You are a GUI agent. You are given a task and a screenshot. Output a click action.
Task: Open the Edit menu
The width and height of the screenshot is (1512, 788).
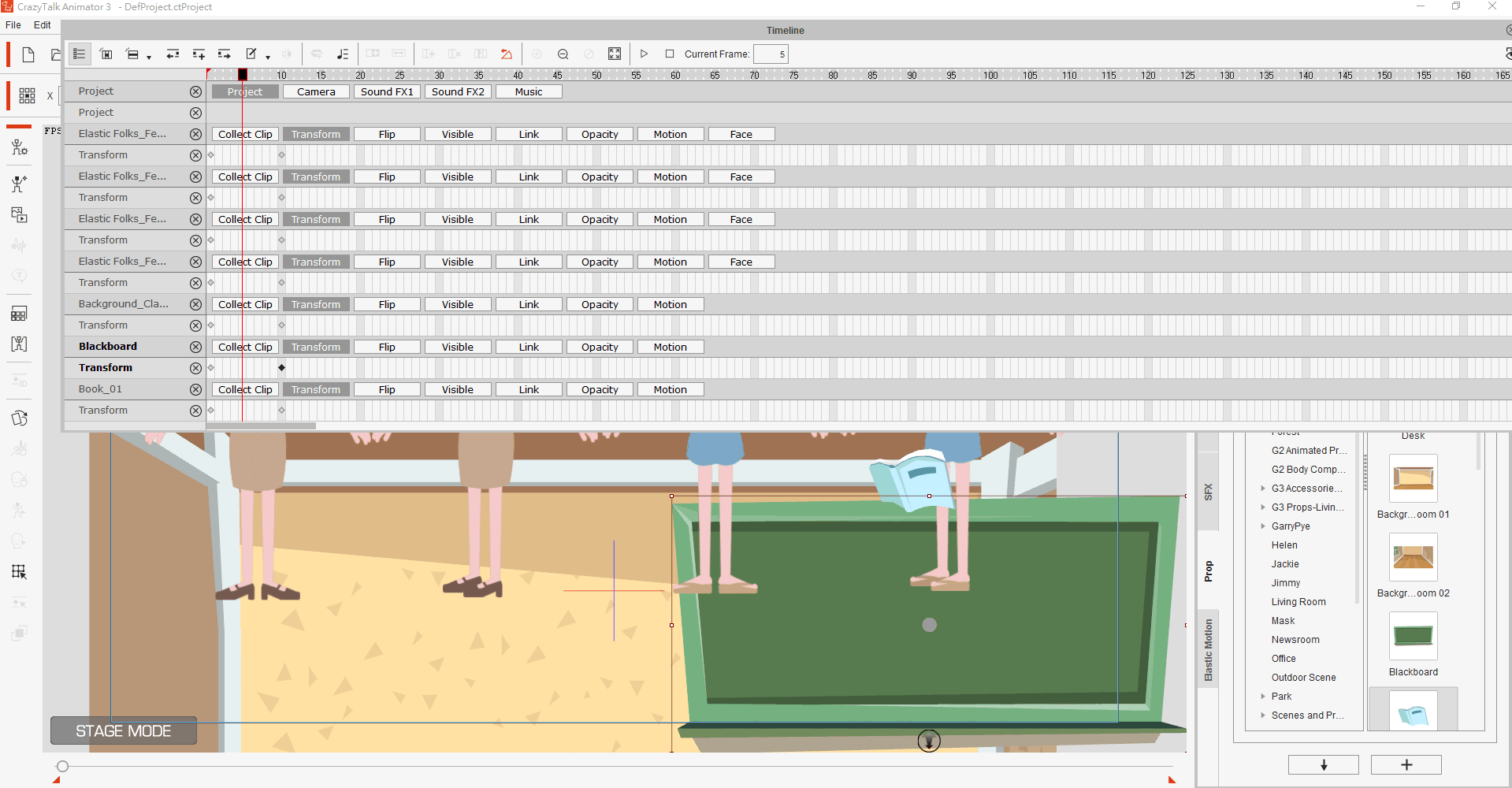point(43,25)
